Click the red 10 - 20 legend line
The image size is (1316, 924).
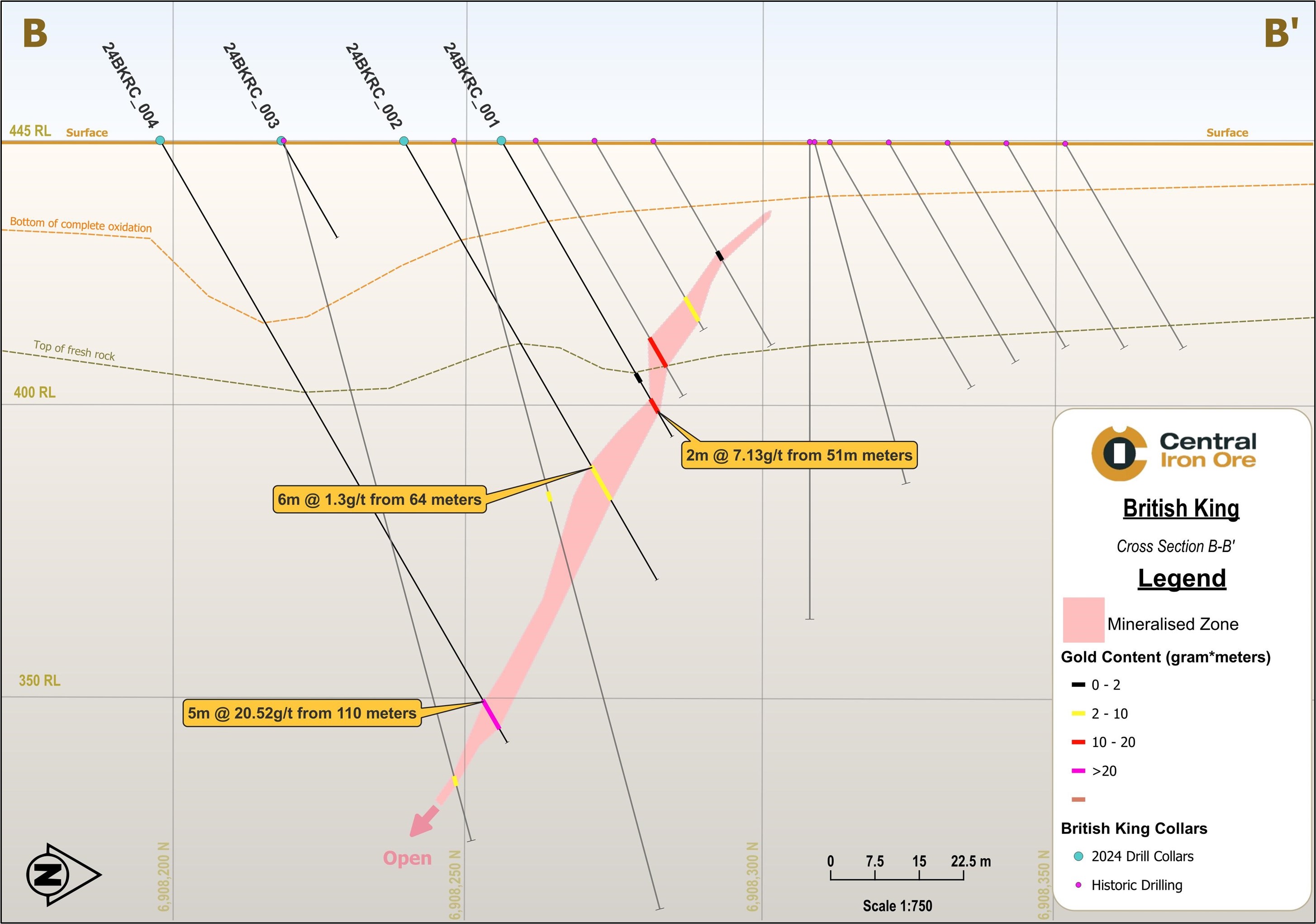pos(1078,742)
